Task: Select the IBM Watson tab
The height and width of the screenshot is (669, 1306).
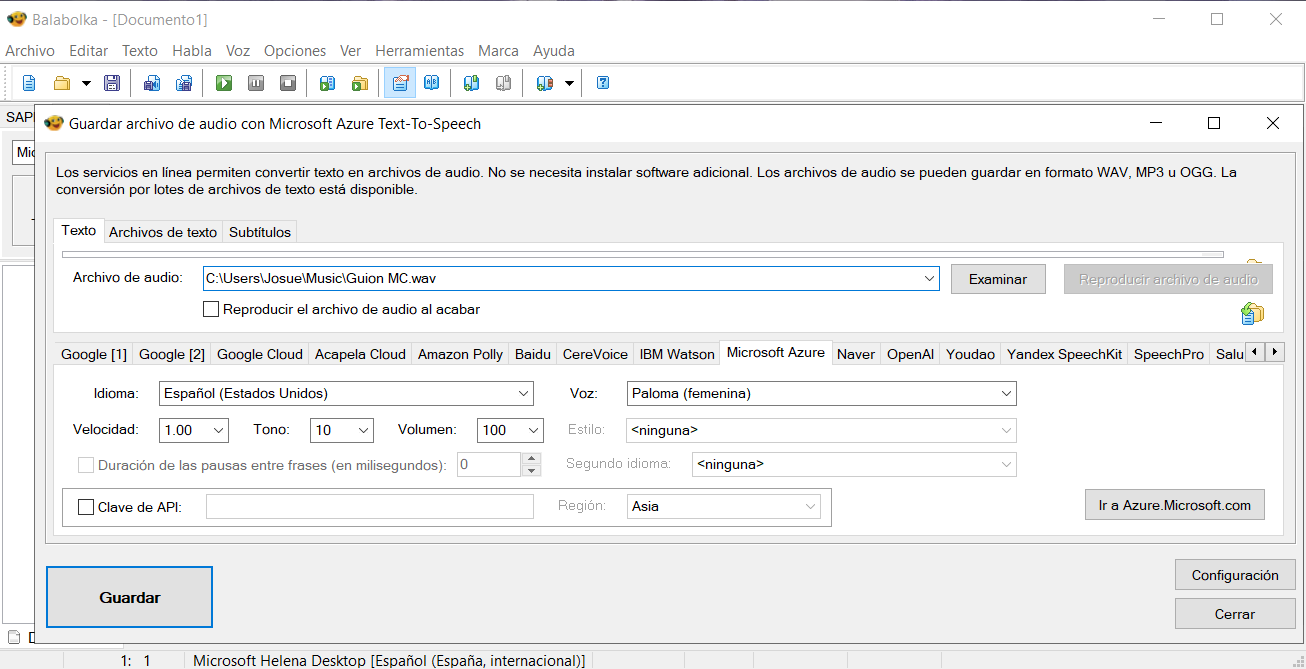Action: [x=677, y=354]
